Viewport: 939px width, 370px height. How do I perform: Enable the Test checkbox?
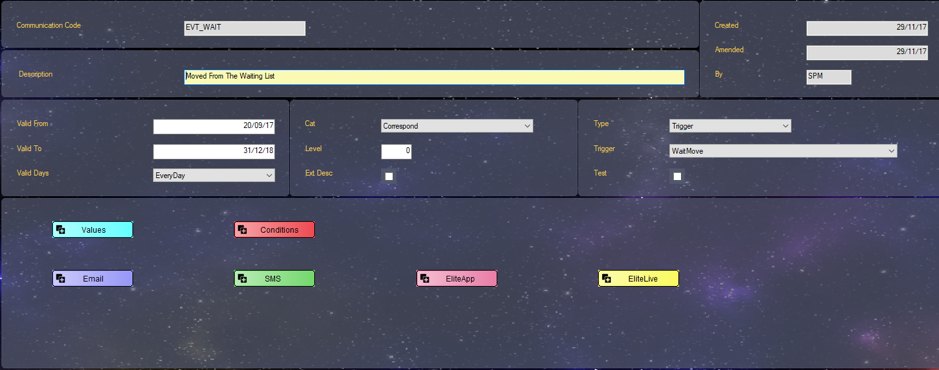click(677, 176)
